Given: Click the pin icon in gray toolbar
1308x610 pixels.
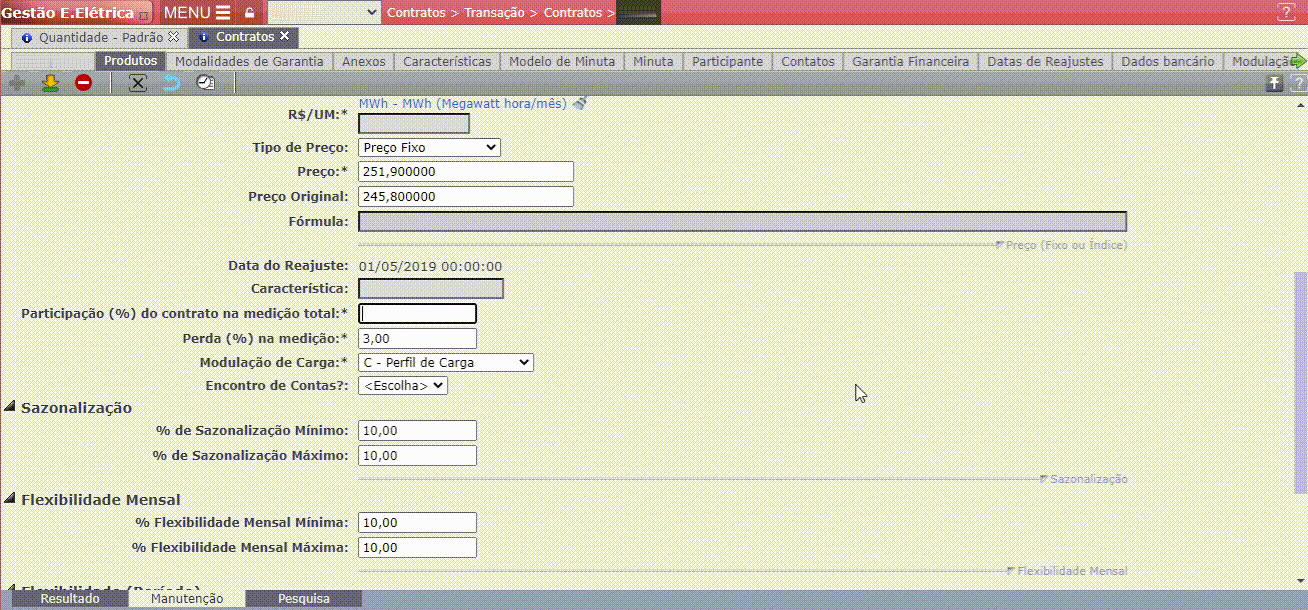Looking at the screenshot, I should [x=1274, y=84].
